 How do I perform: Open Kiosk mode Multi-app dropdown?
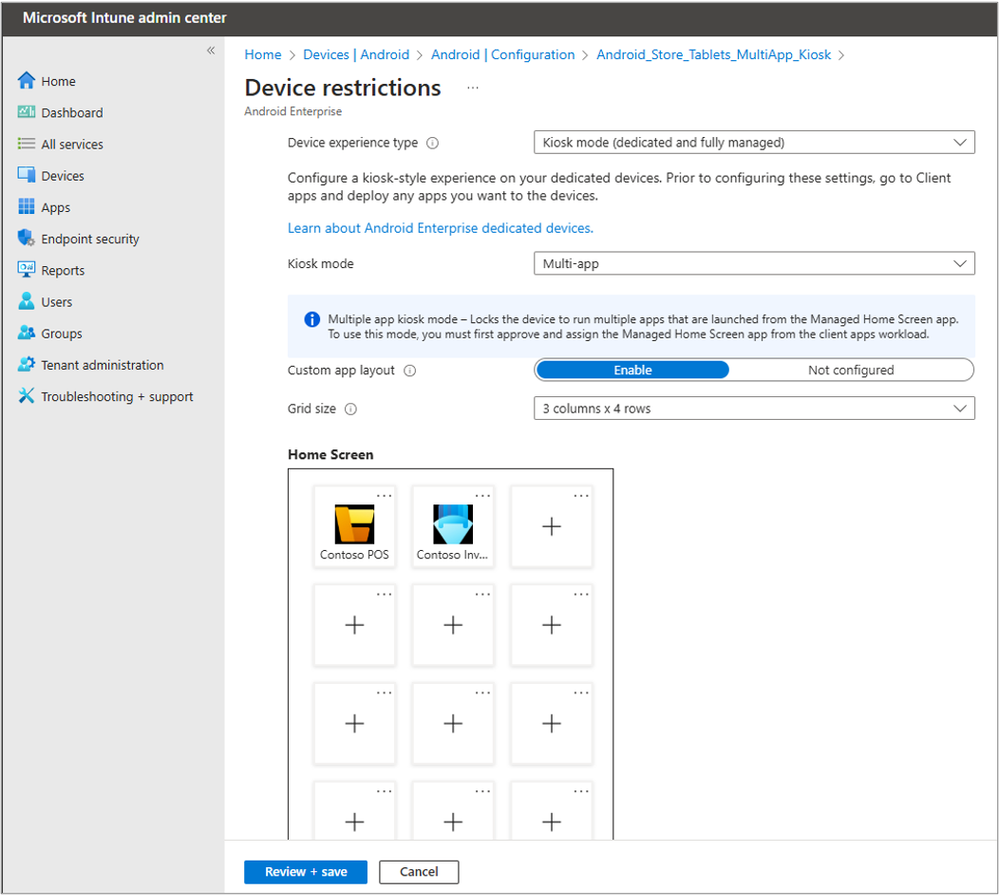pyautogui.click(x=754, y=263)
